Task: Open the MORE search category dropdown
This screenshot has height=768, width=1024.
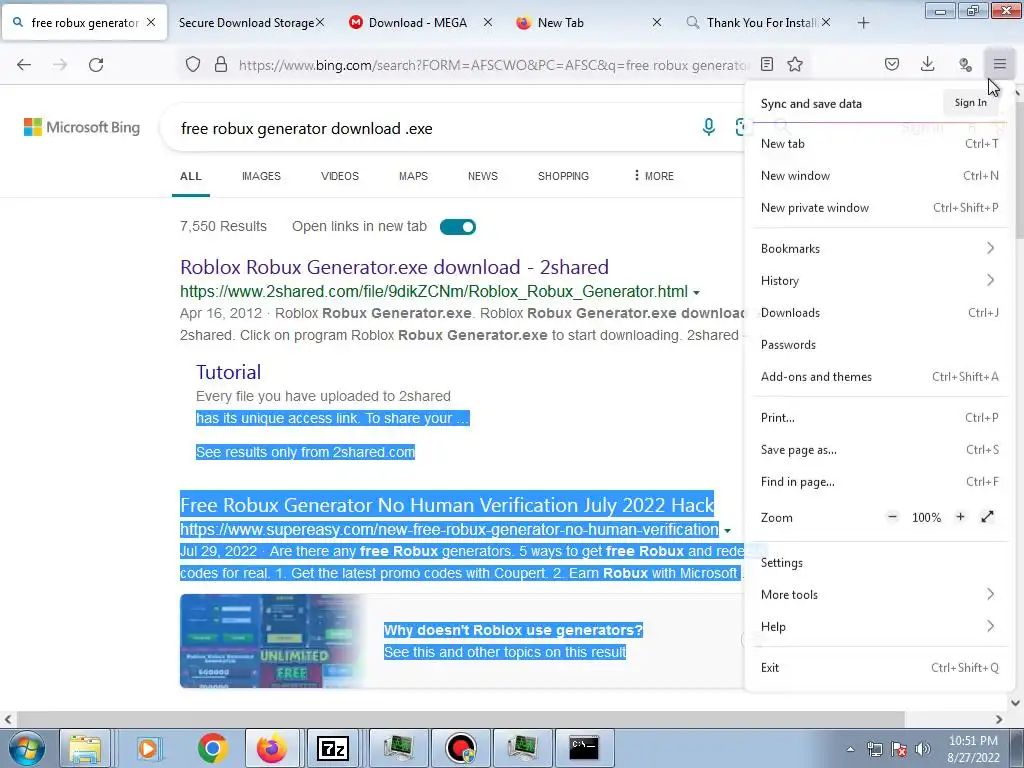Action: 653,176
